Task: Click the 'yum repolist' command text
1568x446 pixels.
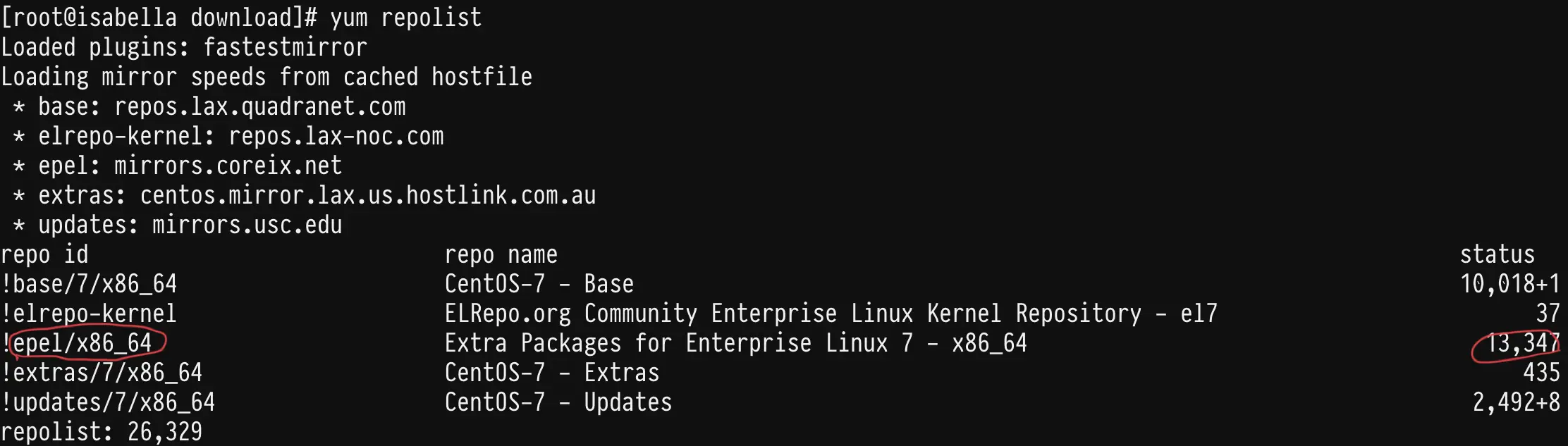Action: point(406,18)
